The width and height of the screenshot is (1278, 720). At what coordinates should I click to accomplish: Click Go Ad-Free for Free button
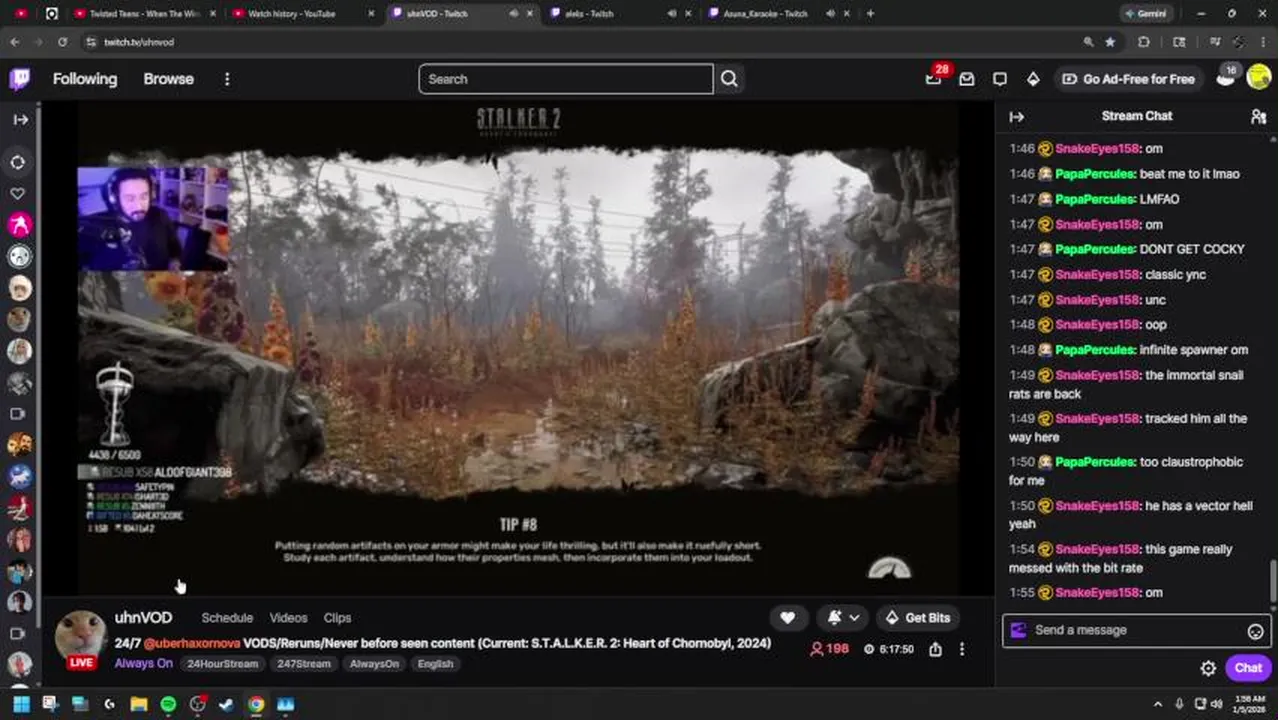point(1128,79)
